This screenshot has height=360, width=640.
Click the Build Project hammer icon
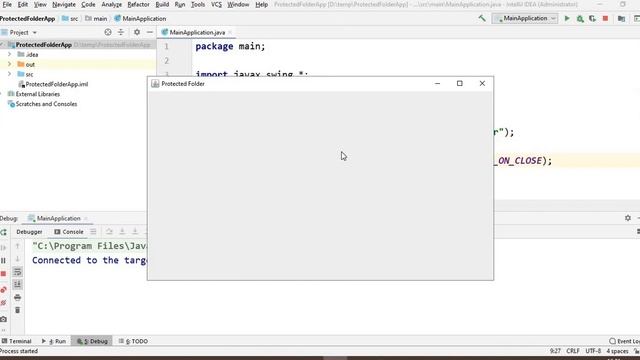[482, 18]
